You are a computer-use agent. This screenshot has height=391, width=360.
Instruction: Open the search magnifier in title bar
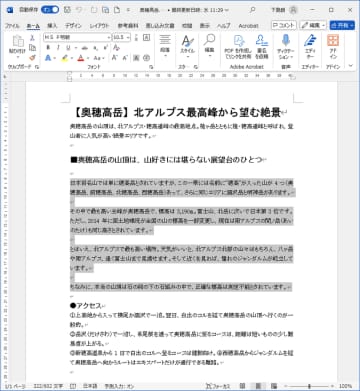pyautogui.click(x=253, y=10)
